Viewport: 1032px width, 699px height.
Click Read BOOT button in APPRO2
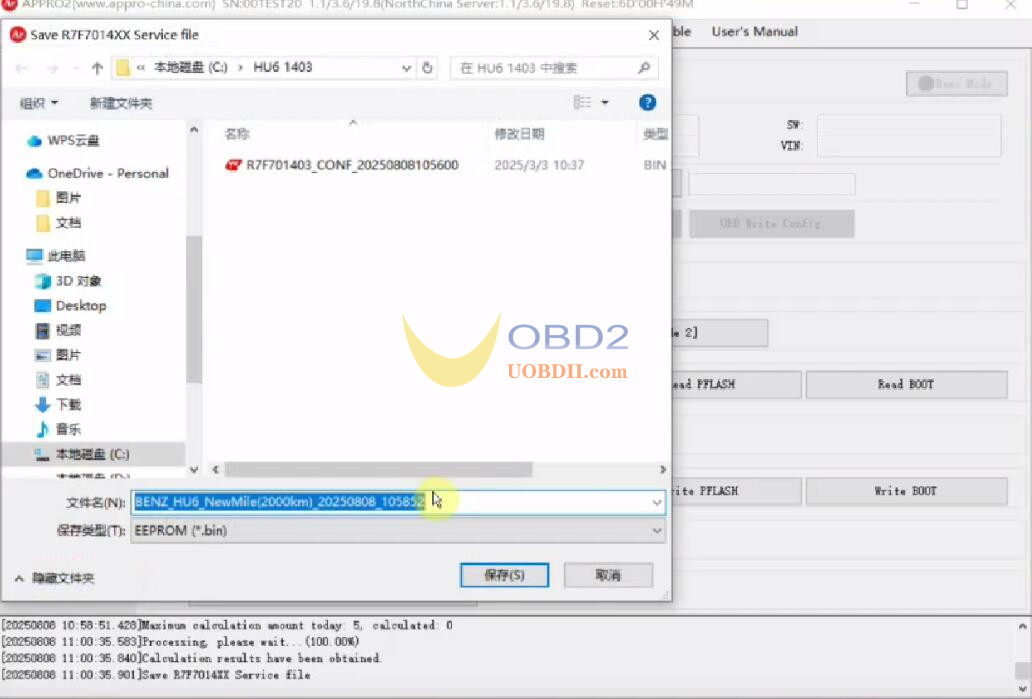906,384
